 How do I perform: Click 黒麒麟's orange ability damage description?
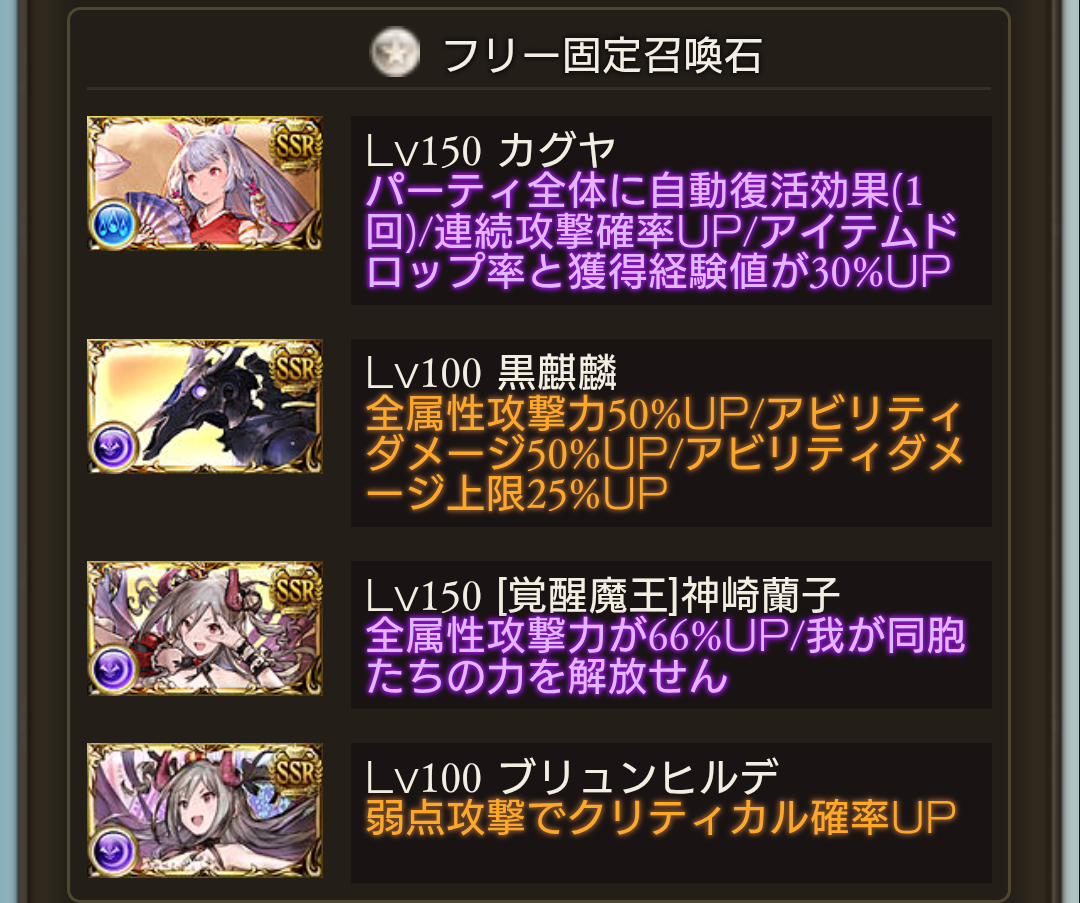(664, 454)
